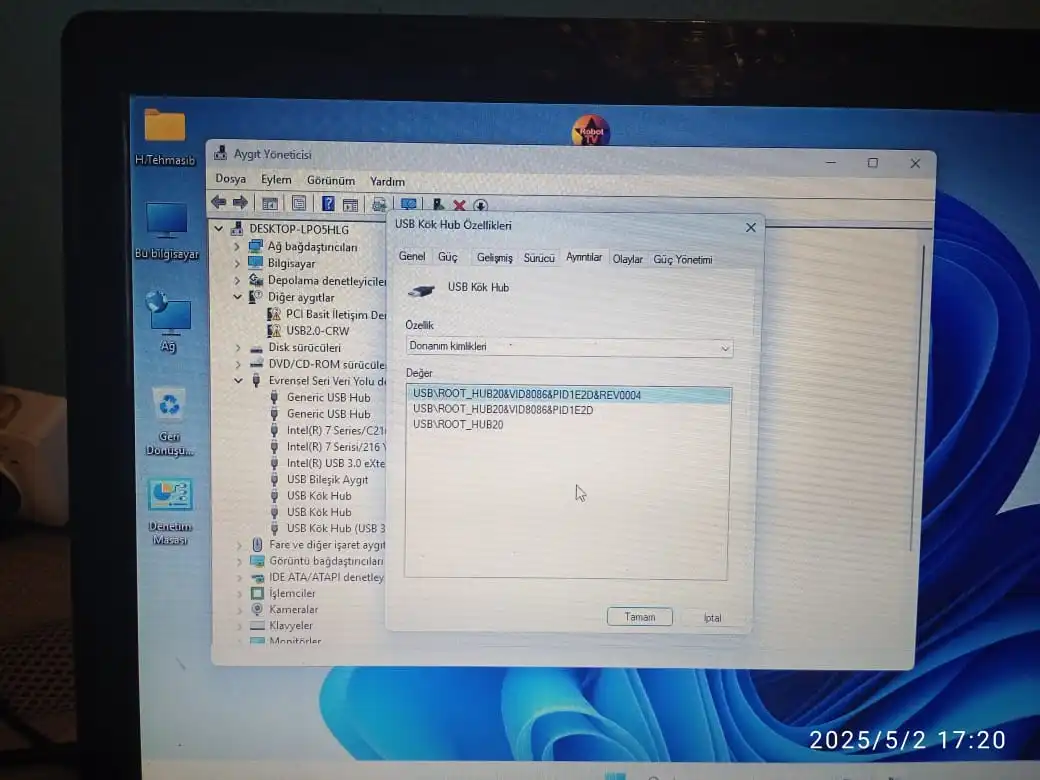Image resolution: width=1040 pixels, height=780 pixels.
Task: Update driver using the green toolbar icon
Action: tap(438, 205)
